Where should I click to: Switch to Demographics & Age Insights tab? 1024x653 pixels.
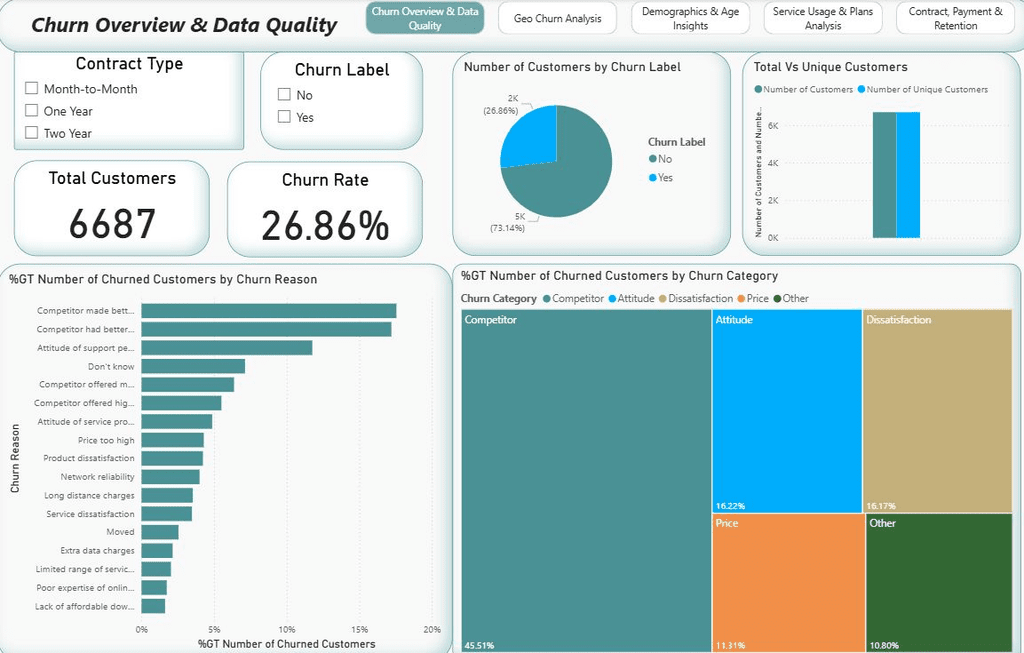690,18
